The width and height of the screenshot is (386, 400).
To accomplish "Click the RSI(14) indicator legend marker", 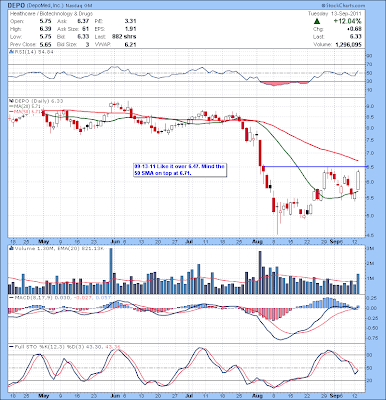I will tap(10, 52).
